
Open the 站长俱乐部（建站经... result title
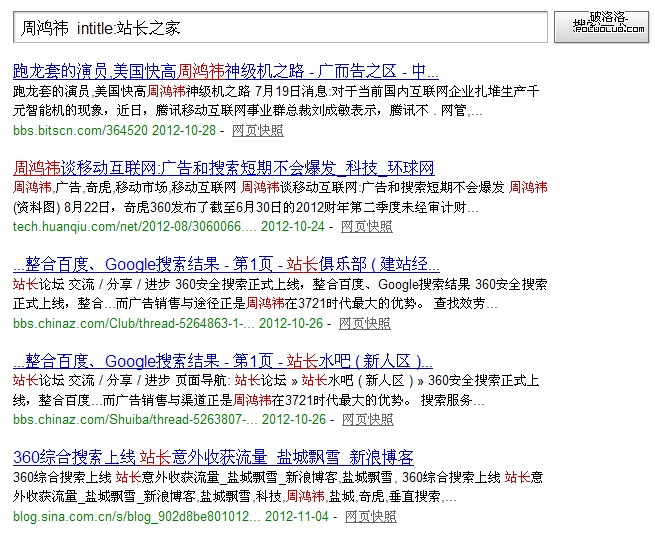(226, 265)
